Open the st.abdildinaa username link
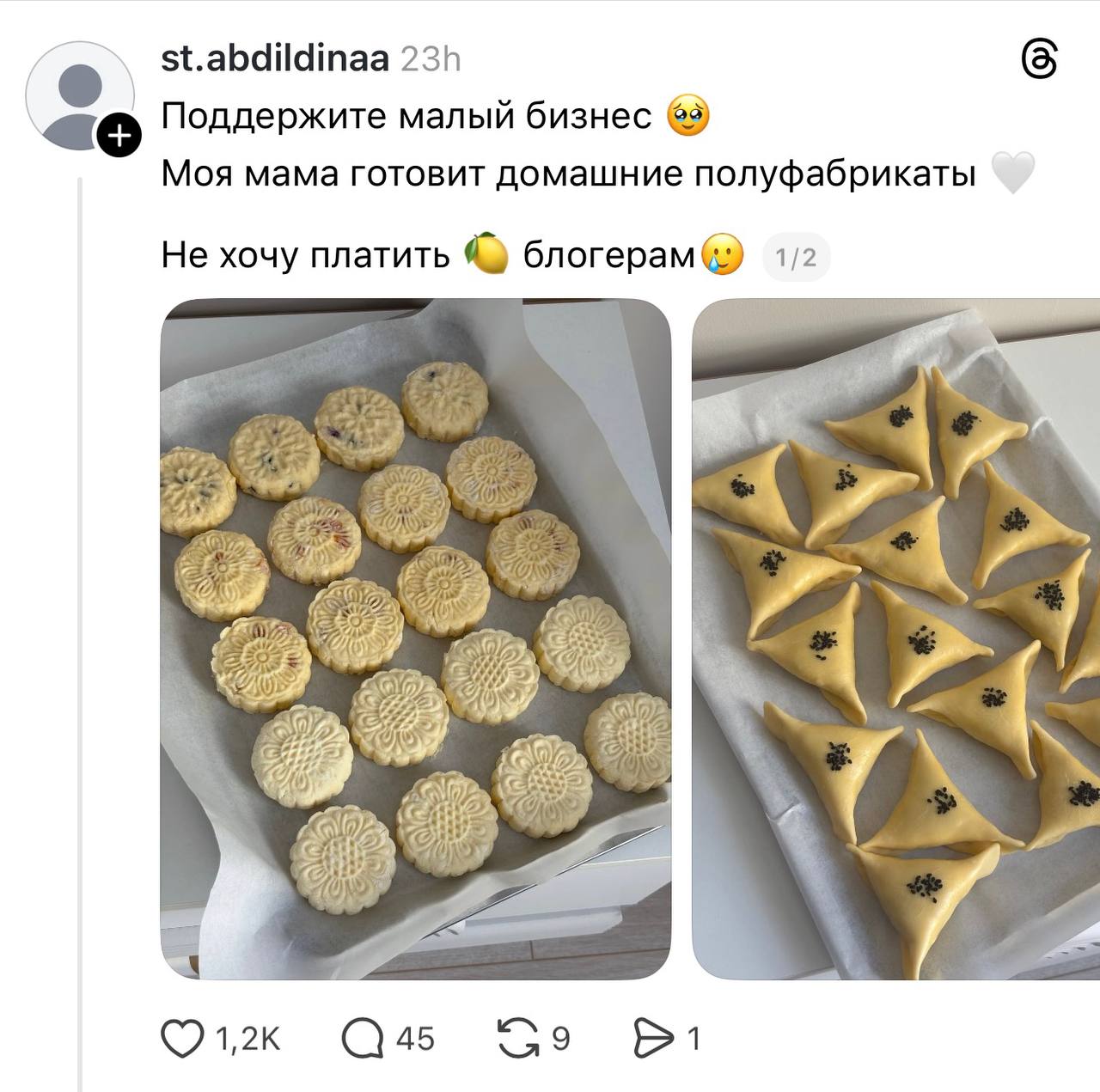This screenshot has width=1100, height=1092. pos(274,59)
